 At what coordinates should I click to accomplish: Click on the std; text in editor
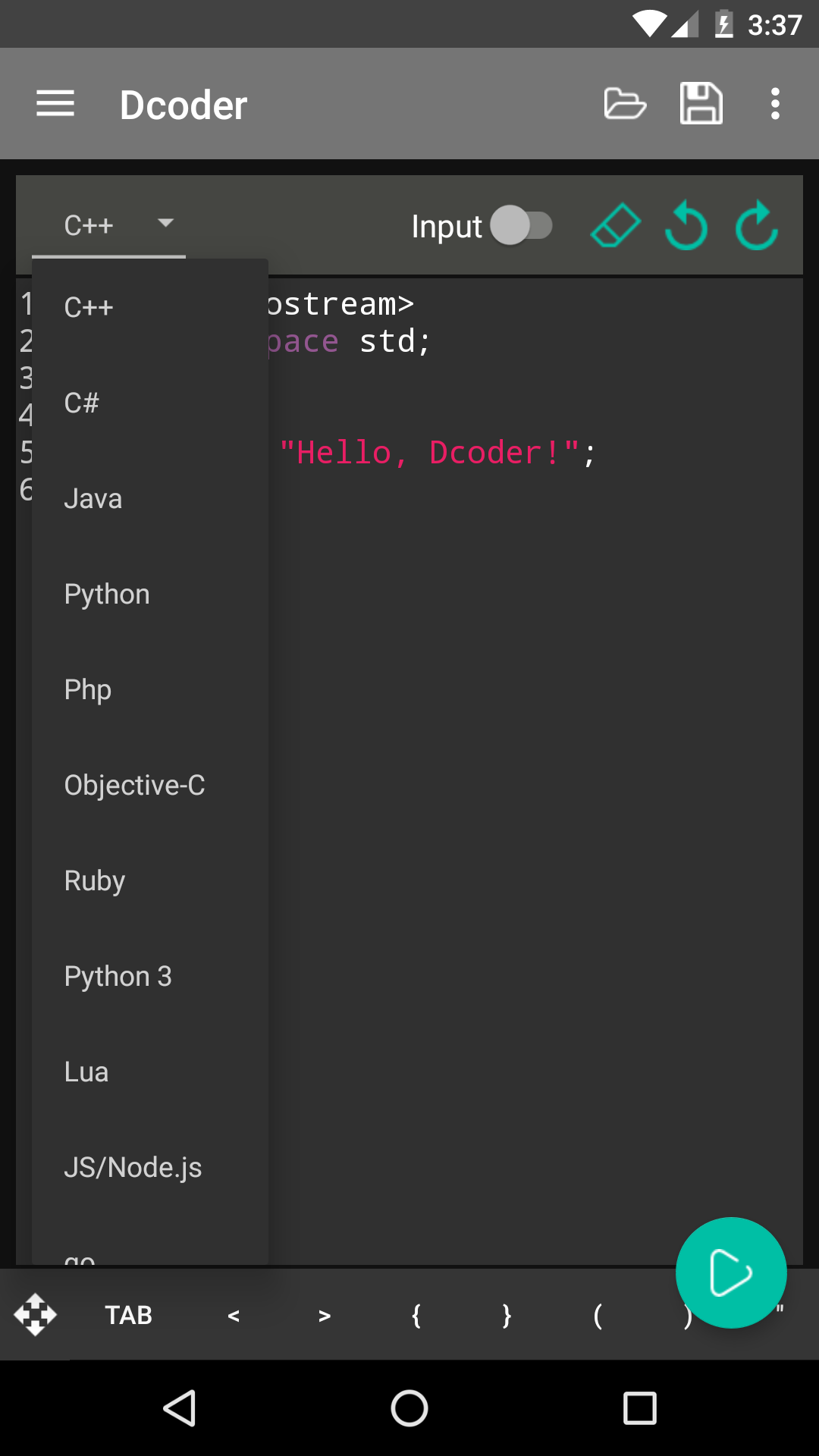click(x=394, y=341)
